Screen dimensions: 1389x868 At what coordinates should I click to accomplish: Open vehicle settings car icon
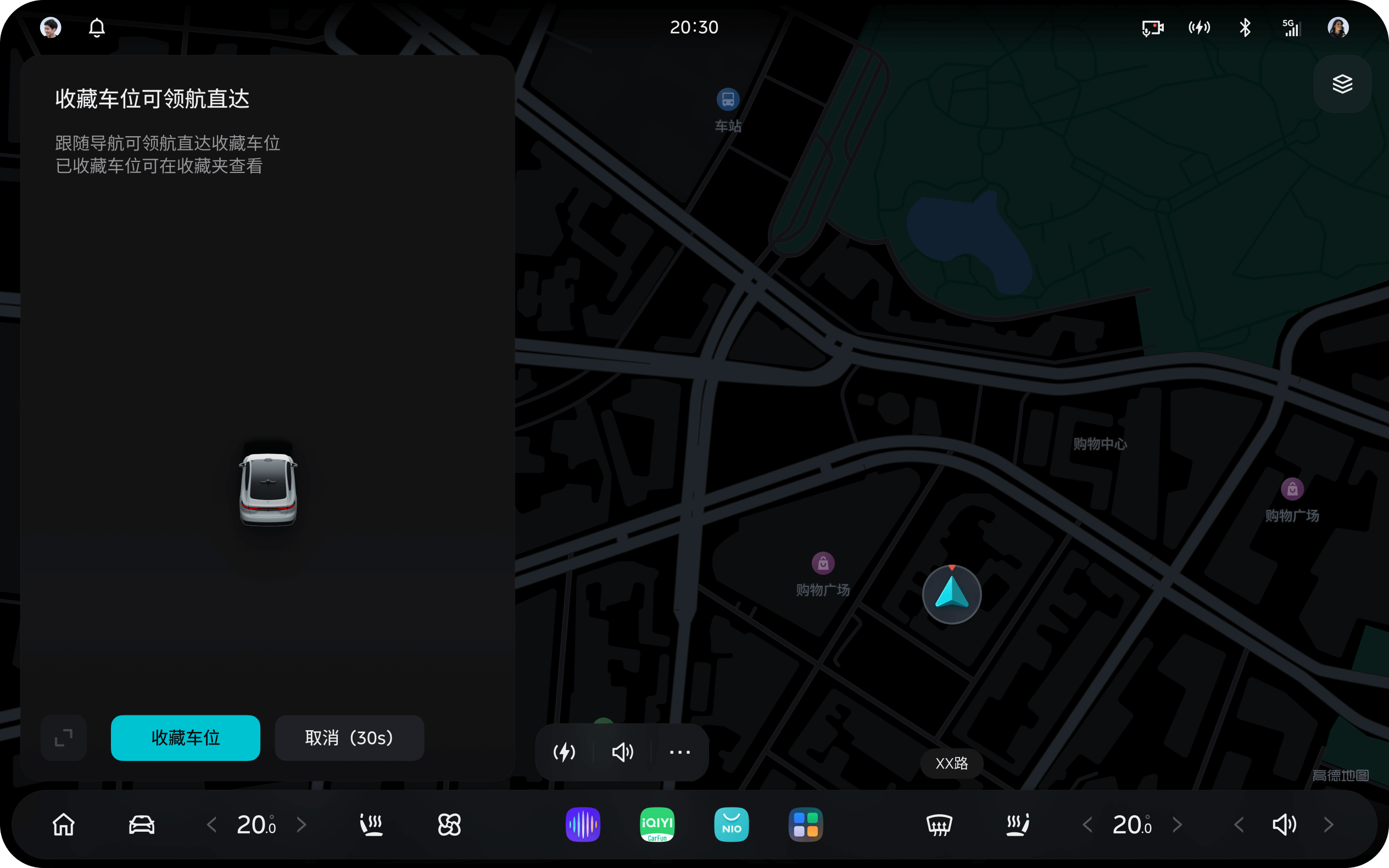click(x=141, y=825)
